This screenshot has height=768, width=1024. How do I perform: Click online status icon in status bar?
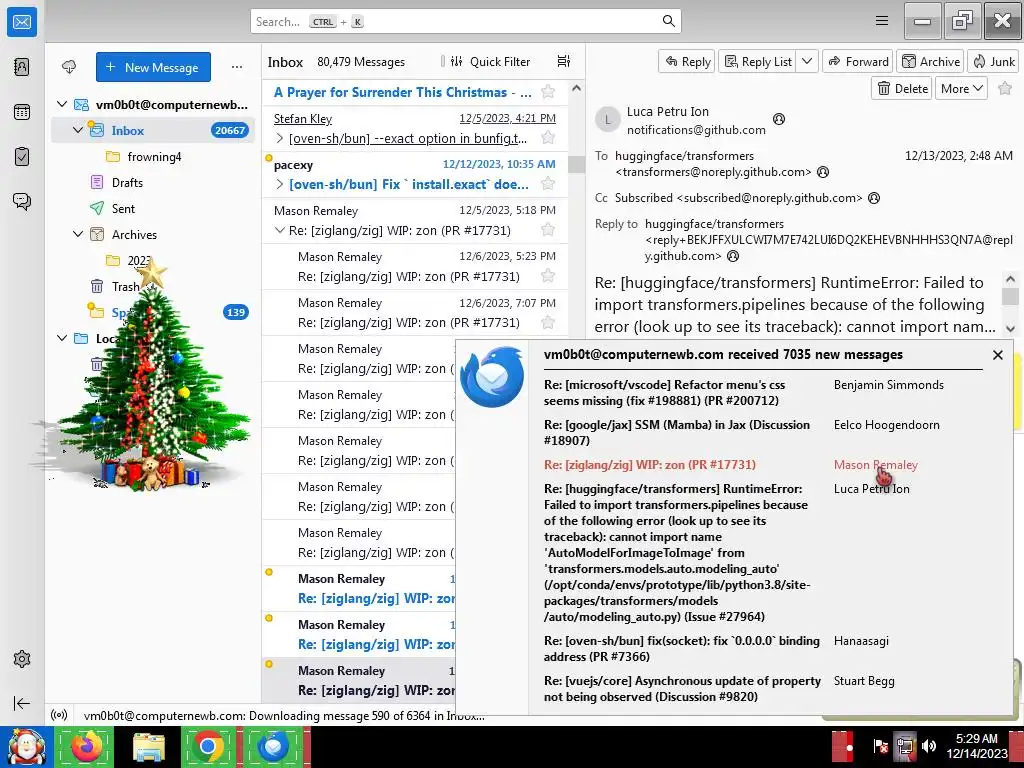click(59, 716)
